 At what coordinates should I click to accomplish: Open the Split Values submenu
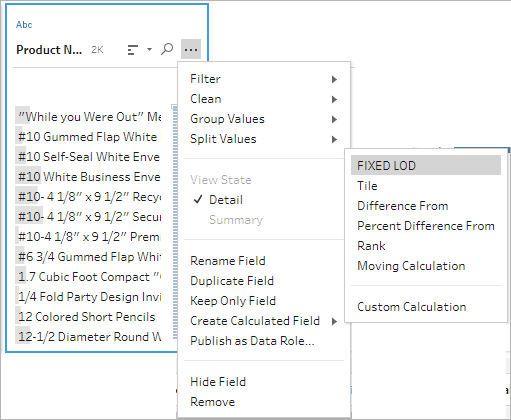[x=264, y=139]
